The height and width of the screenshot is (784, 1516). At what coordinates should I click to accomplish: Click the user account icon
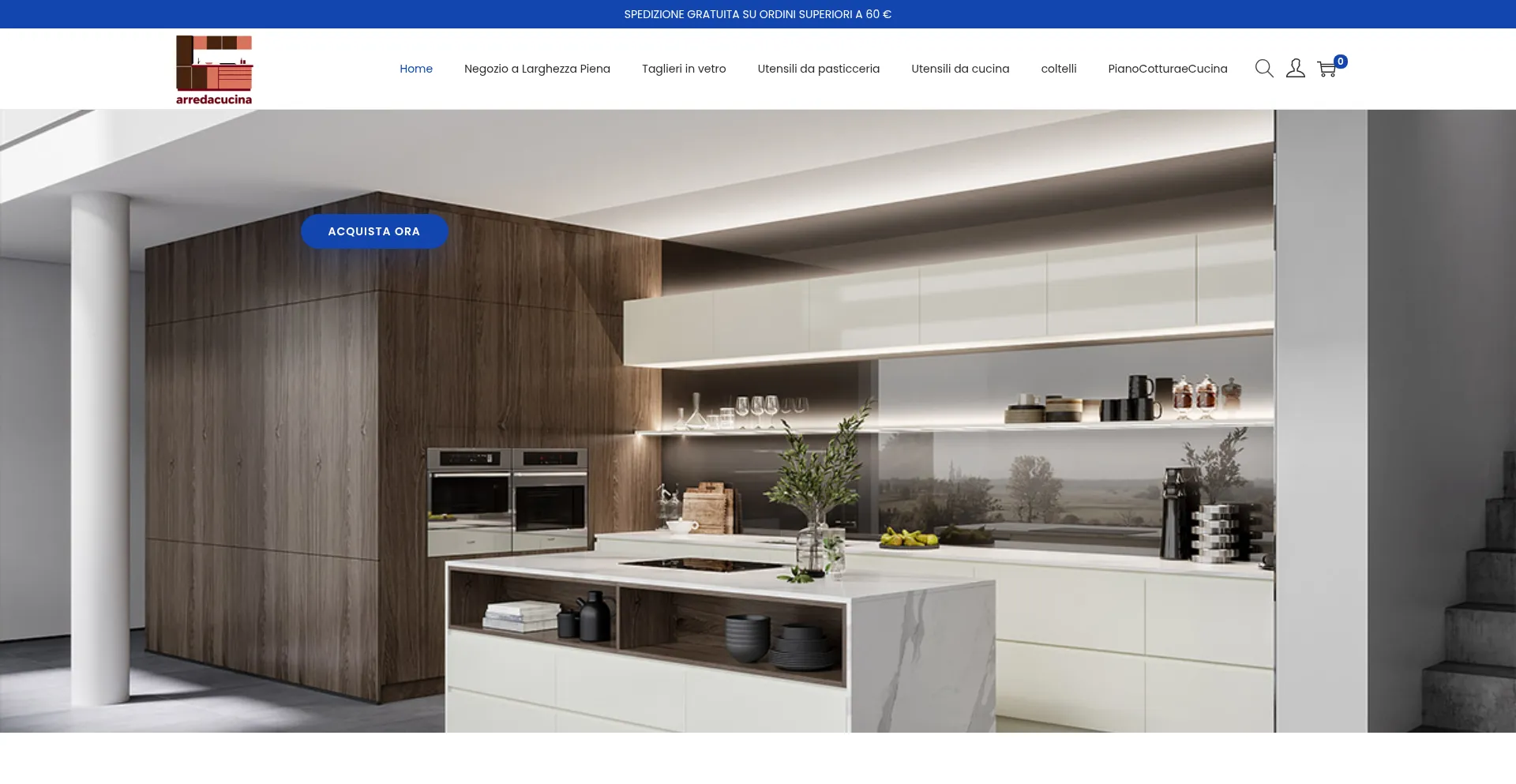(1295, 69)
